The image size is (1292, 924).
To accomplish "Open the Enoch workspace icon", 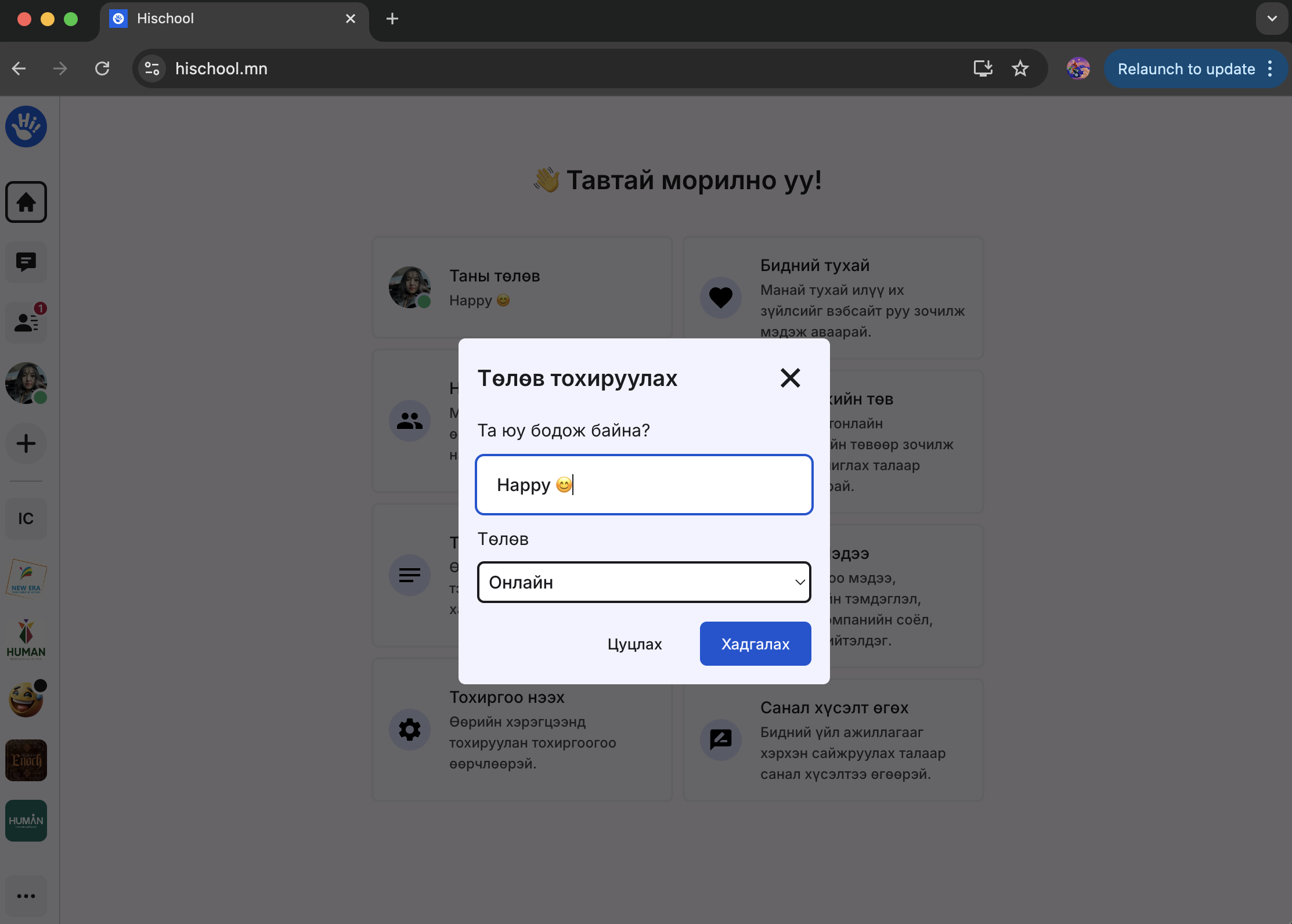I will pos(26,760).
